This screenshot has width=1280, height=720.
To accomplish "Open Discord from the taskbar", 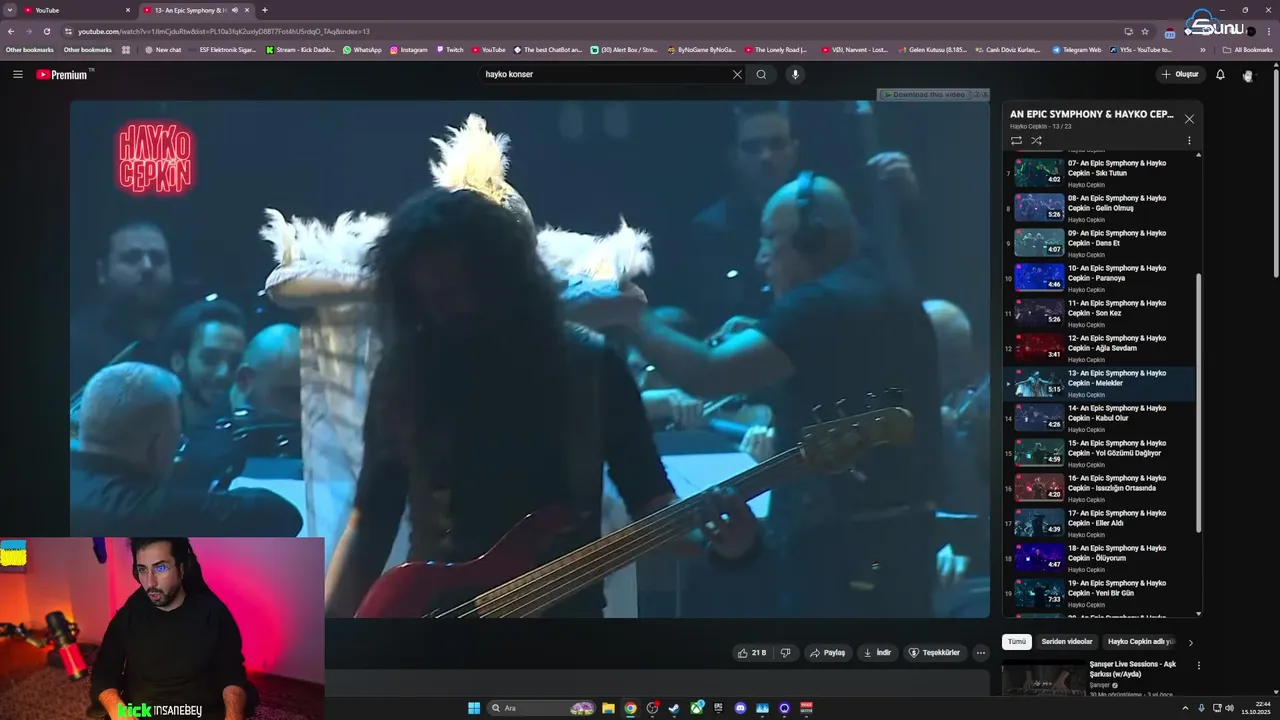I will 740,708.
